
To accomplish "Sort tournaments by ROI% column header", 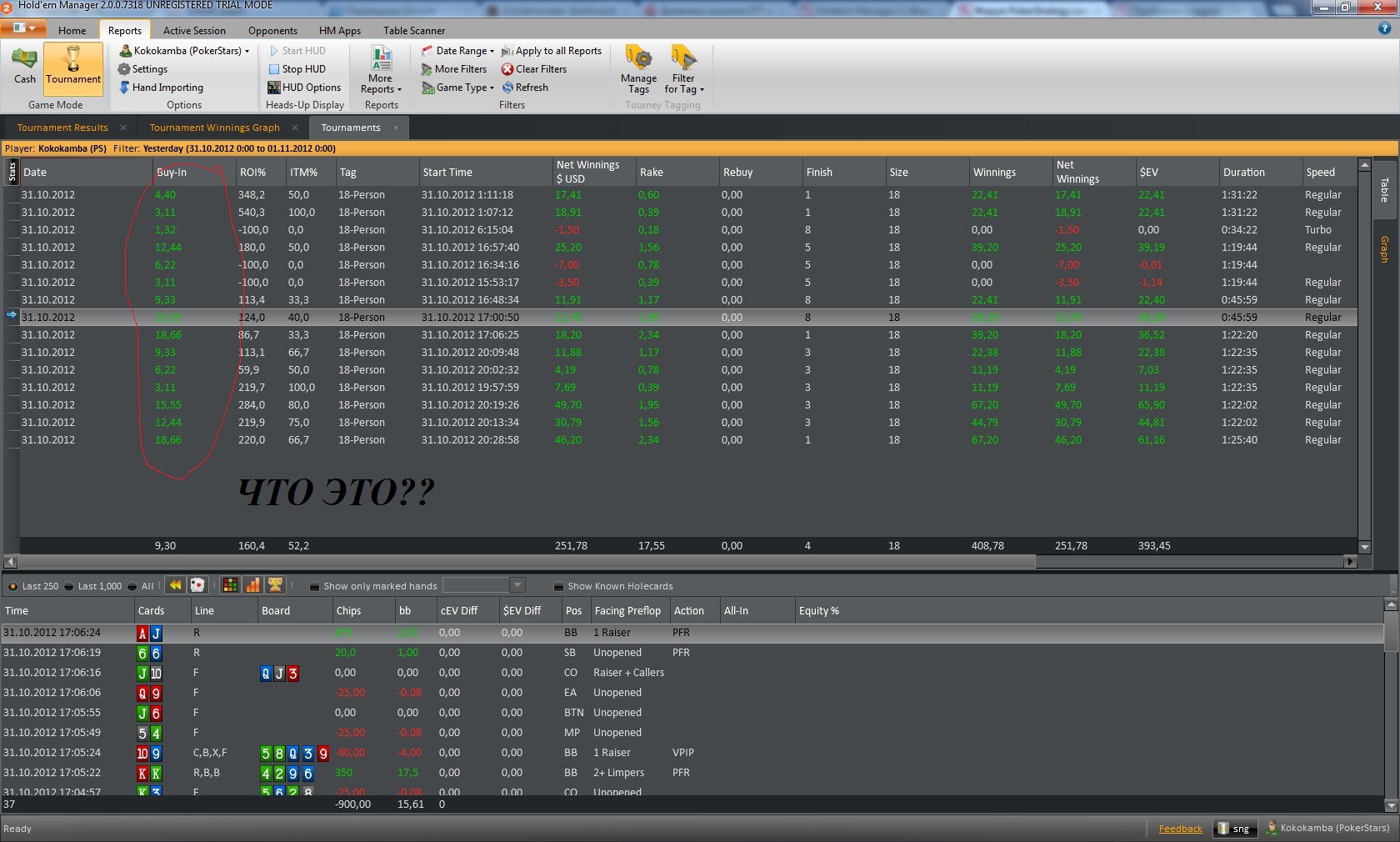I will [x=261, y=172].
